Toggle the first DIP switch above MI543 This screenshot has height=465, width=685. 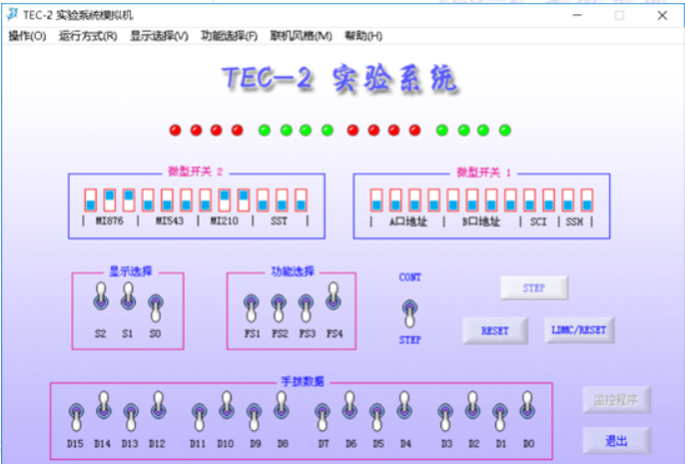tap(148, 200)
